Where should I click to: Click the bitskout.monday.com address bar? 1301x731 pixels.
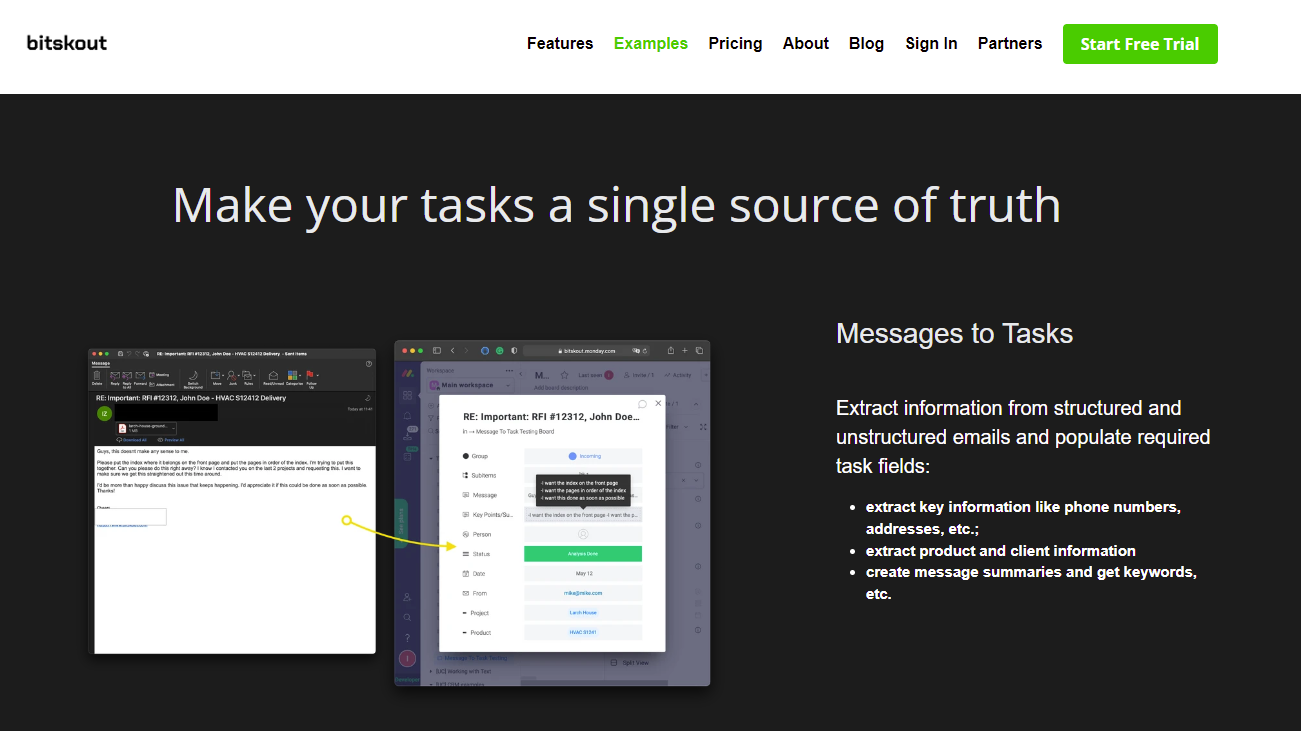(590, 351)
